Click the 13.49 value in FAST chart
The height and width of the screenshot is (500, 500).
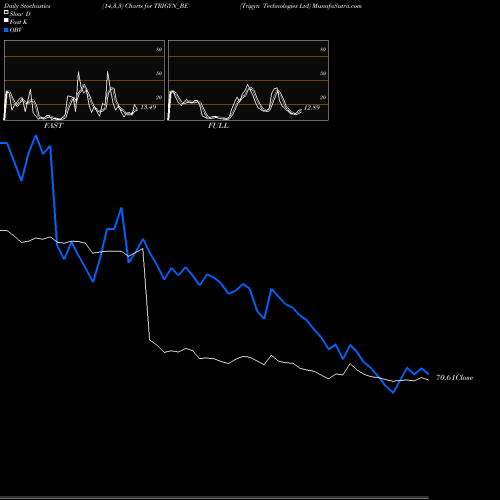click(148, 107)
